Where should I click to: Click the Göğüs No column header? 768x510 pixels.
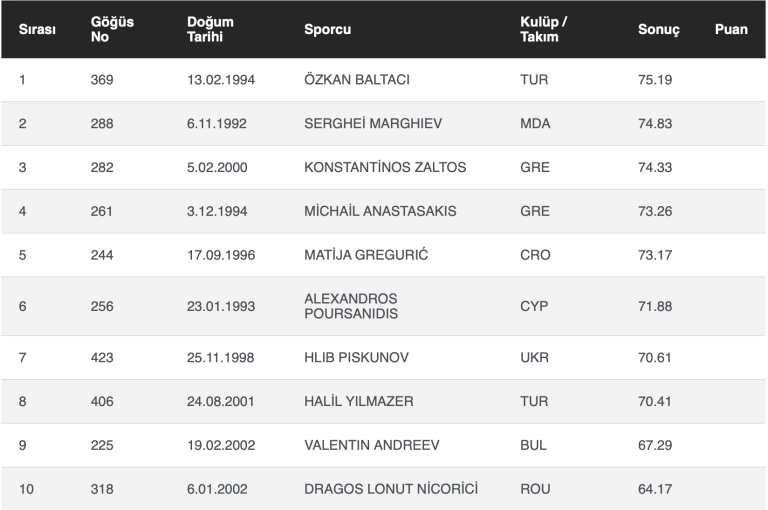tap(112, 29)
